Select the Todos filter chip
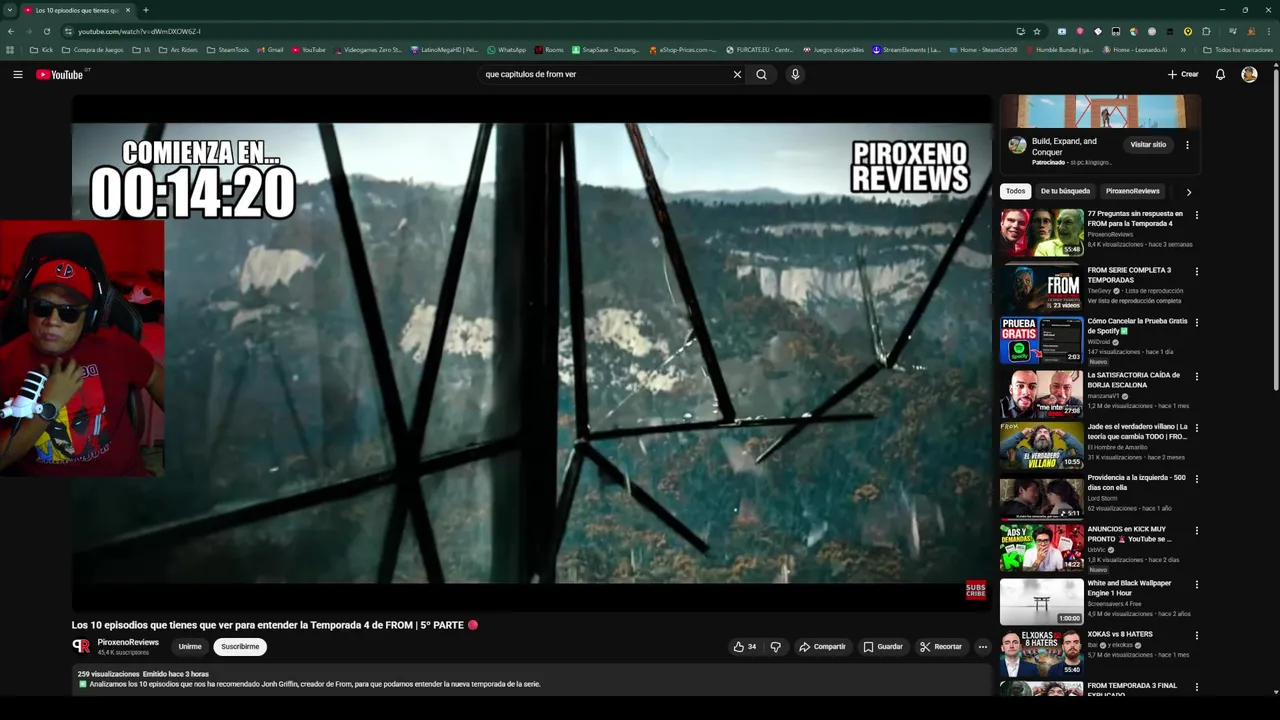The height and width of the screenshot is (720, 1280). point(1015,191)
